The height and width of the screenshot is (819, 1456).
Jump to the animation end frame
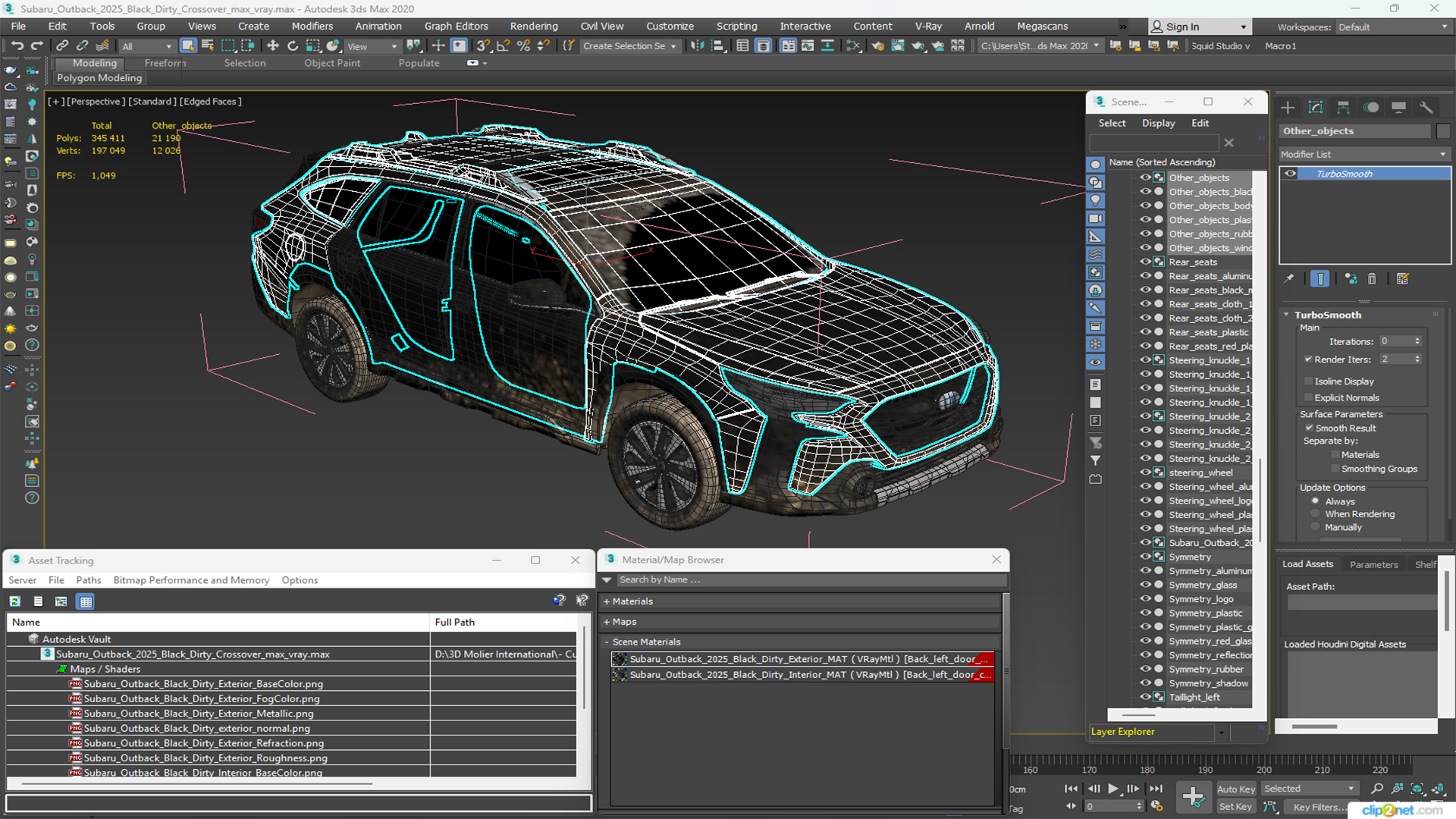[x=1156, y=789]
